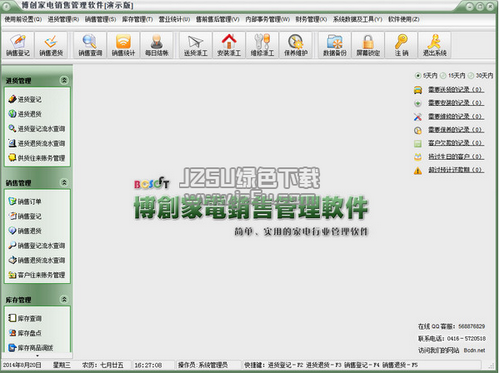Image resolution: width=500 pixels, height=373 pixels.
Task: Open the 销售统计 toolbar button
Action: click(x=123, y=45)
